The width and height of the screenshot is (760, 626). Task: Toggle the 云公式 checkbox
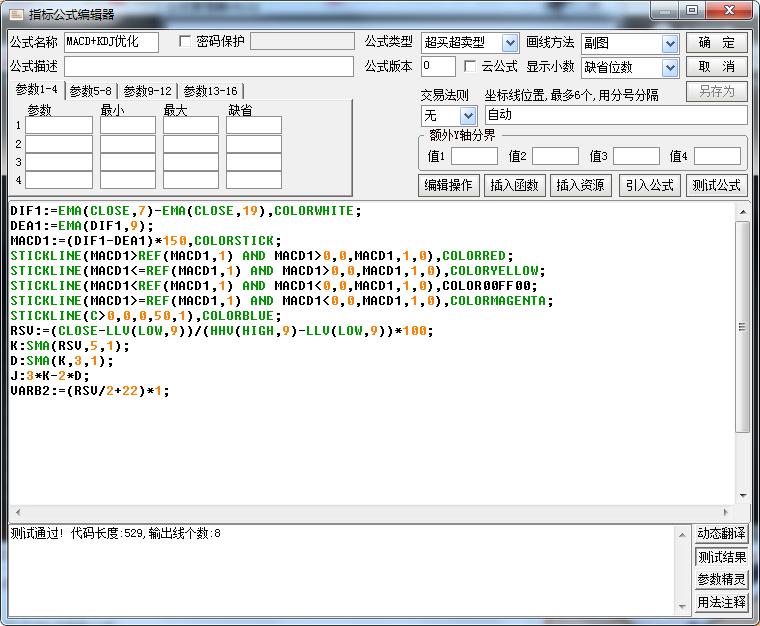471,67
